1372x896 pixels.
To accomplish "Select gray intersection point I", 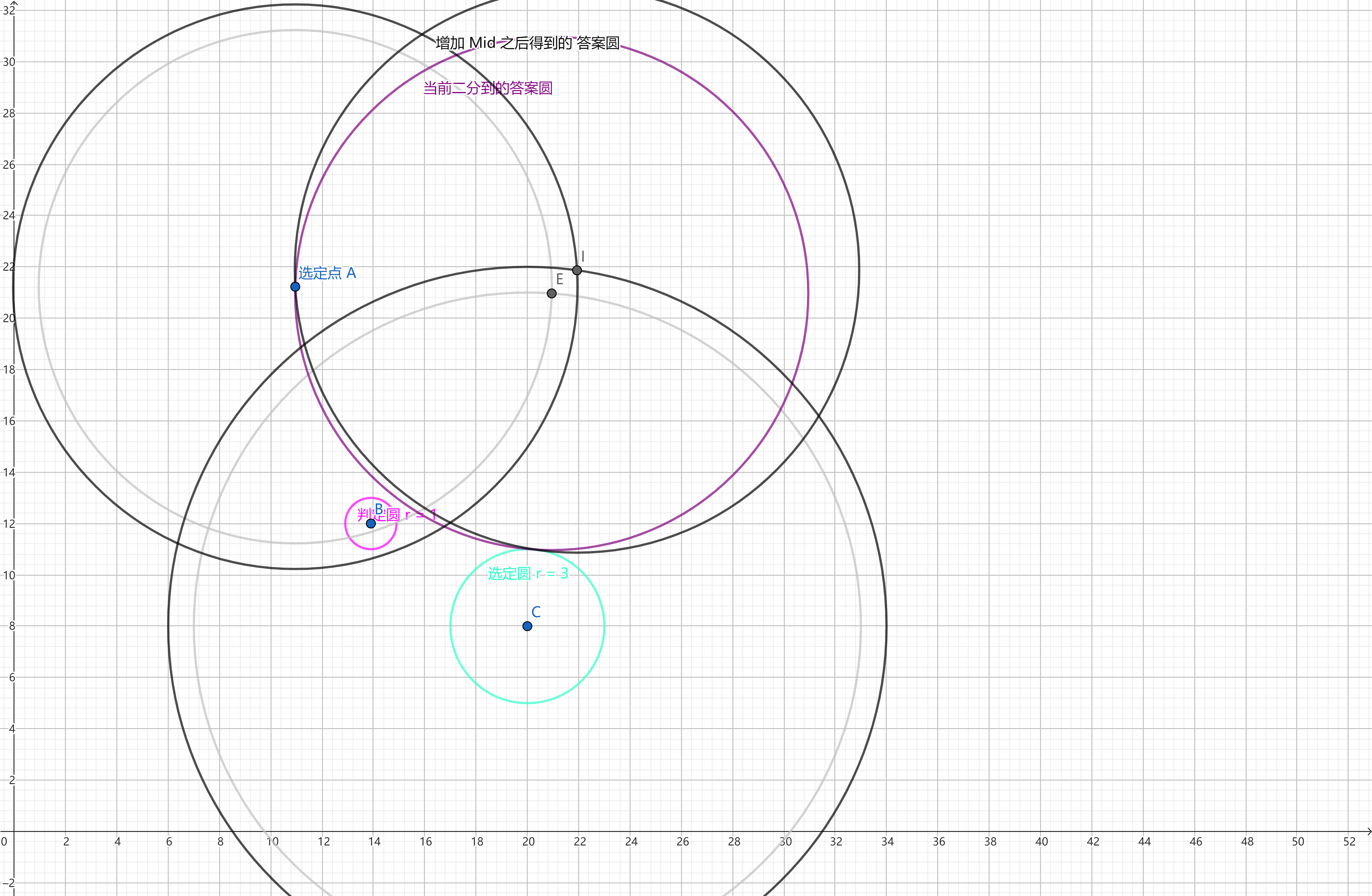I will (x=577, y=270).
